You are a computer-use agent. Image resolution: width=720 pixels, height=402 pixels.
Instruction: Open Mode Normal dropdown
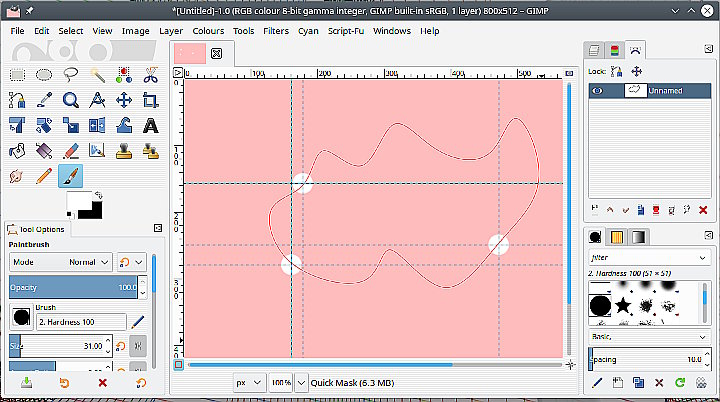tap(60, 262)
